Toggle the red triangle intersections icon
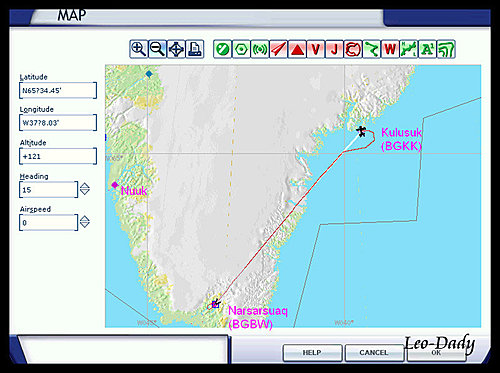 (297, 49)
